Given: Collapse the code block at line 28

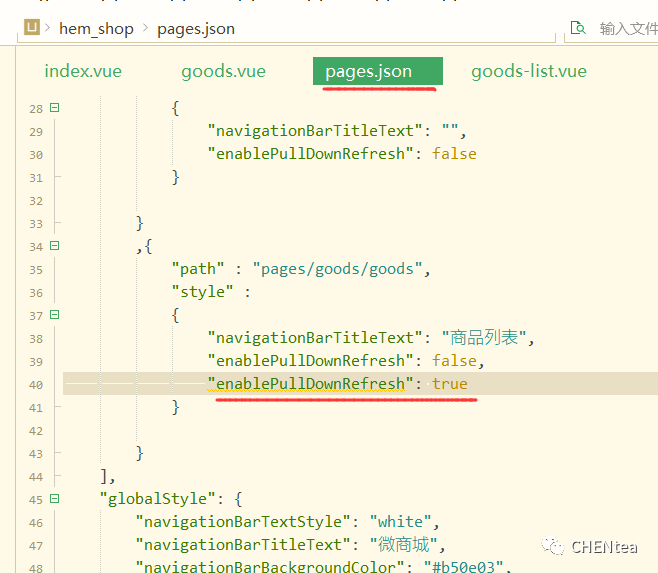Looking at the screenshot, I should [54, 108].
